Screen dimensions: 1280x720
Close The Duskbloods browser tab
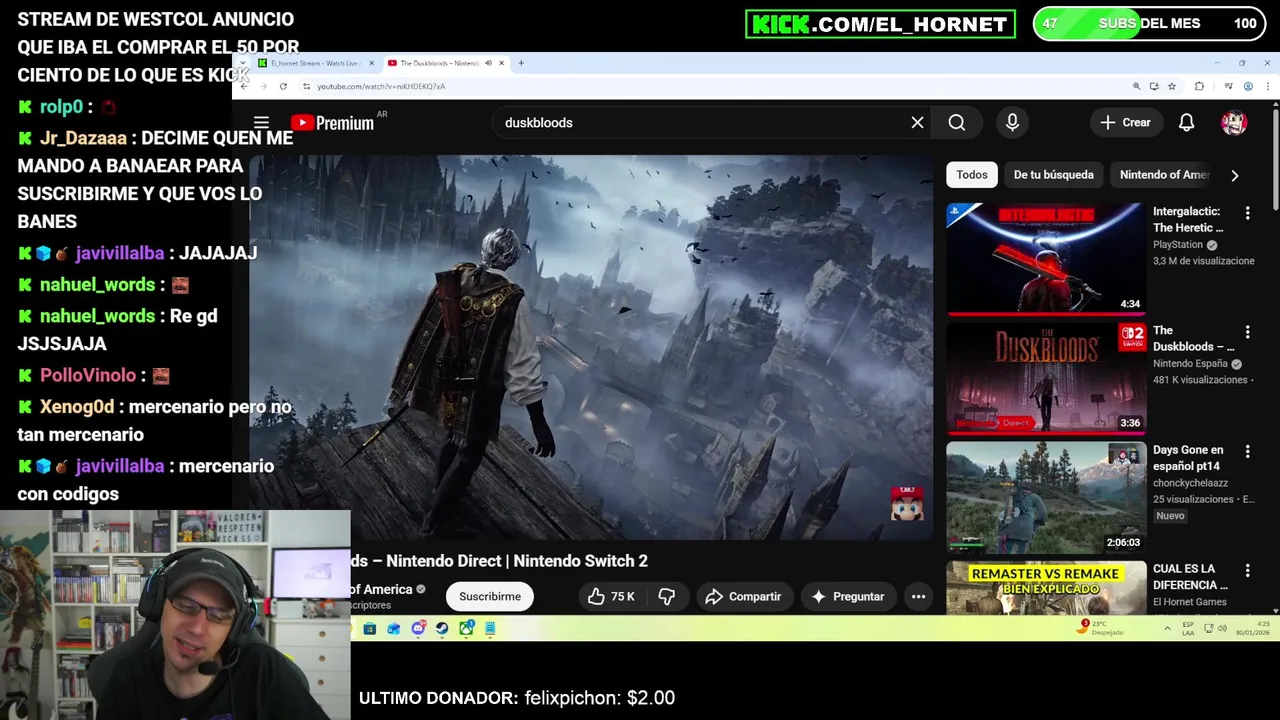coord(502,63)
